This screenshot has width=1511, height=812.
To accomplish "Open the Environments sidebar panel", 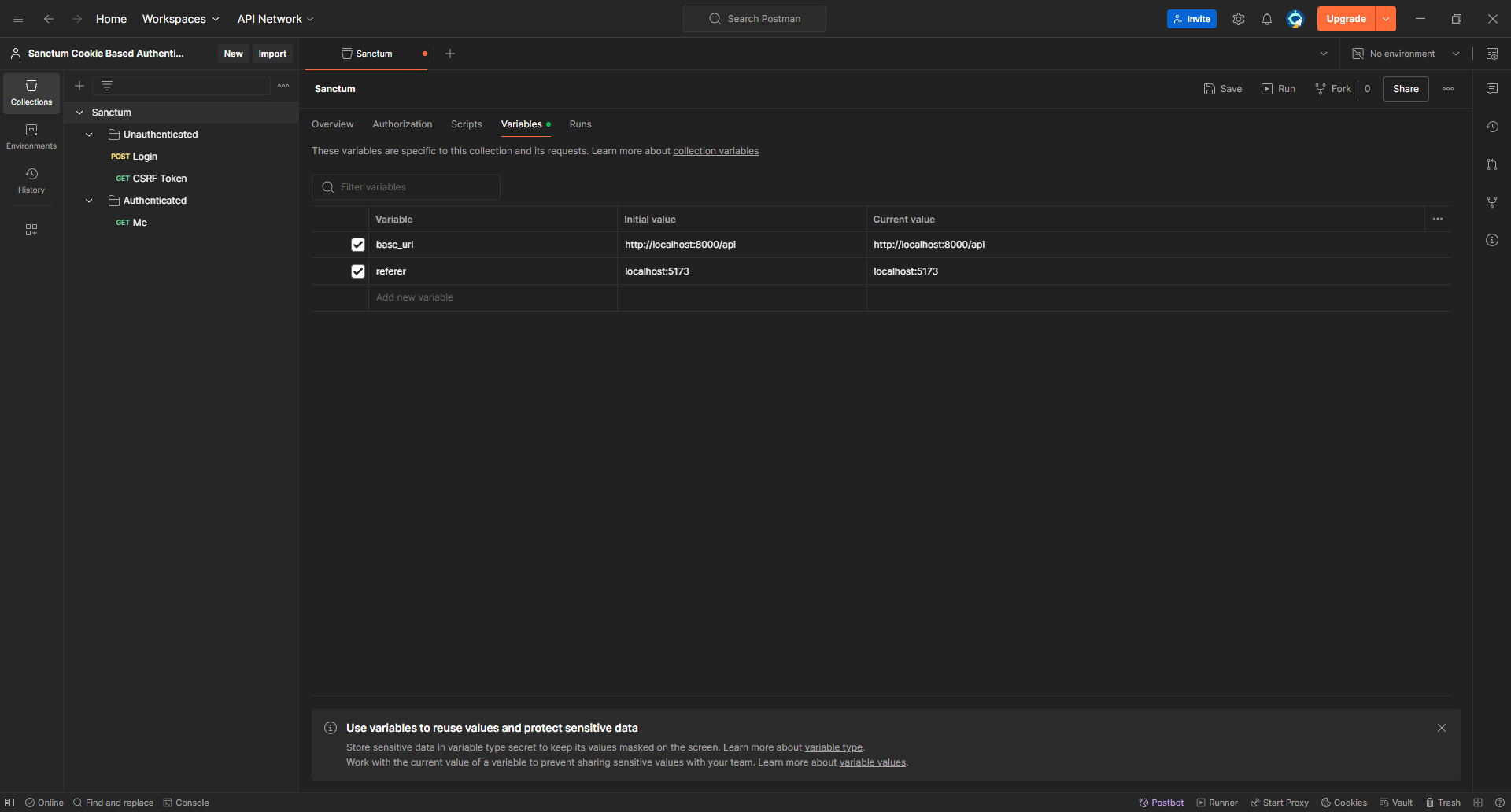I will 31,136.
